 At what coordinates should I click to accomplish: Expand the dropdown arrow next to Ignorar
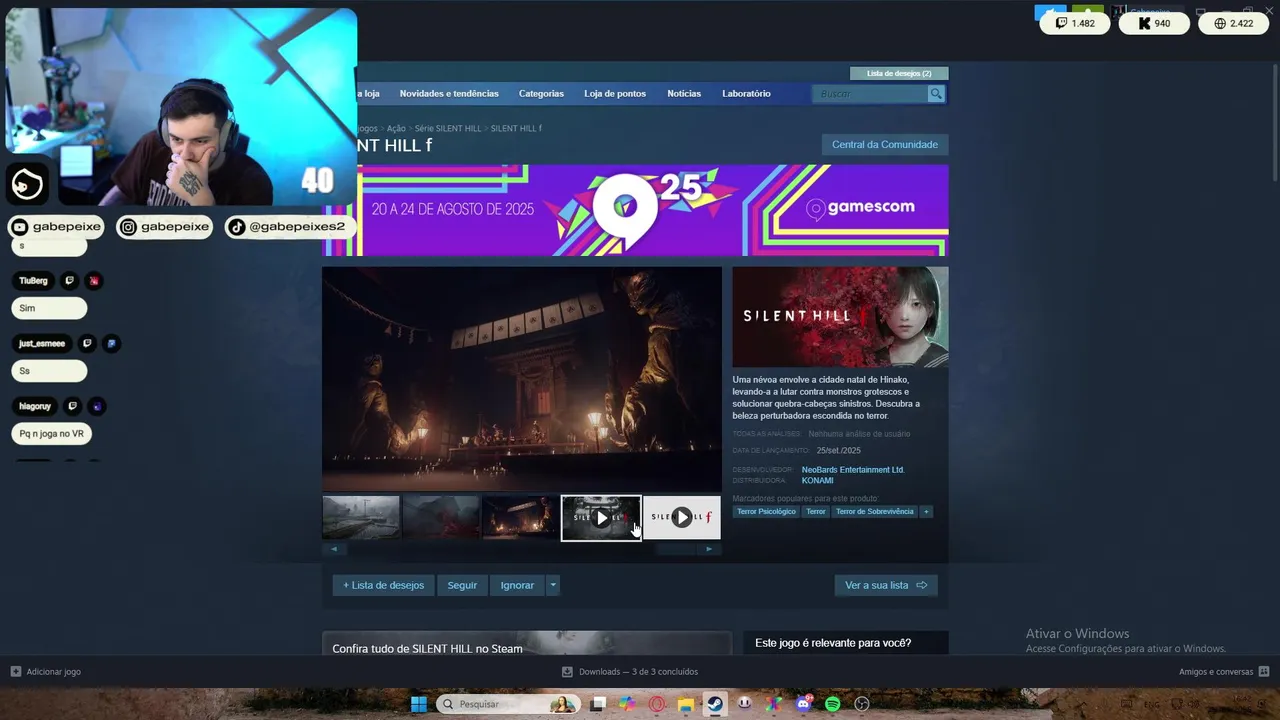(552, 585)
